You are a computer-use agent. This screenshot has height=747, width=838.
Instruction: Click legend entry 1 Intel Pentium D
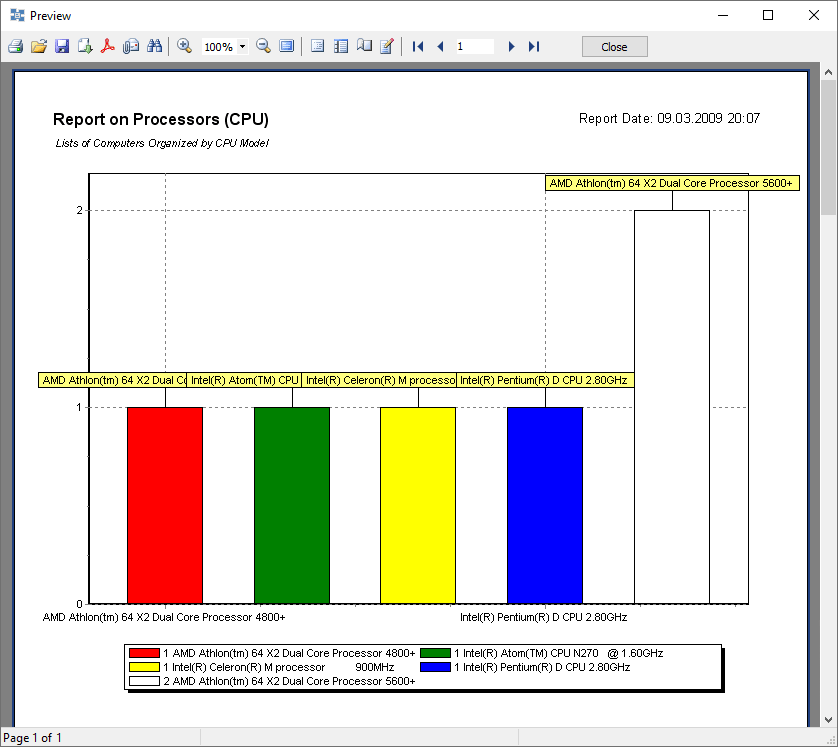tap(542, 667)
